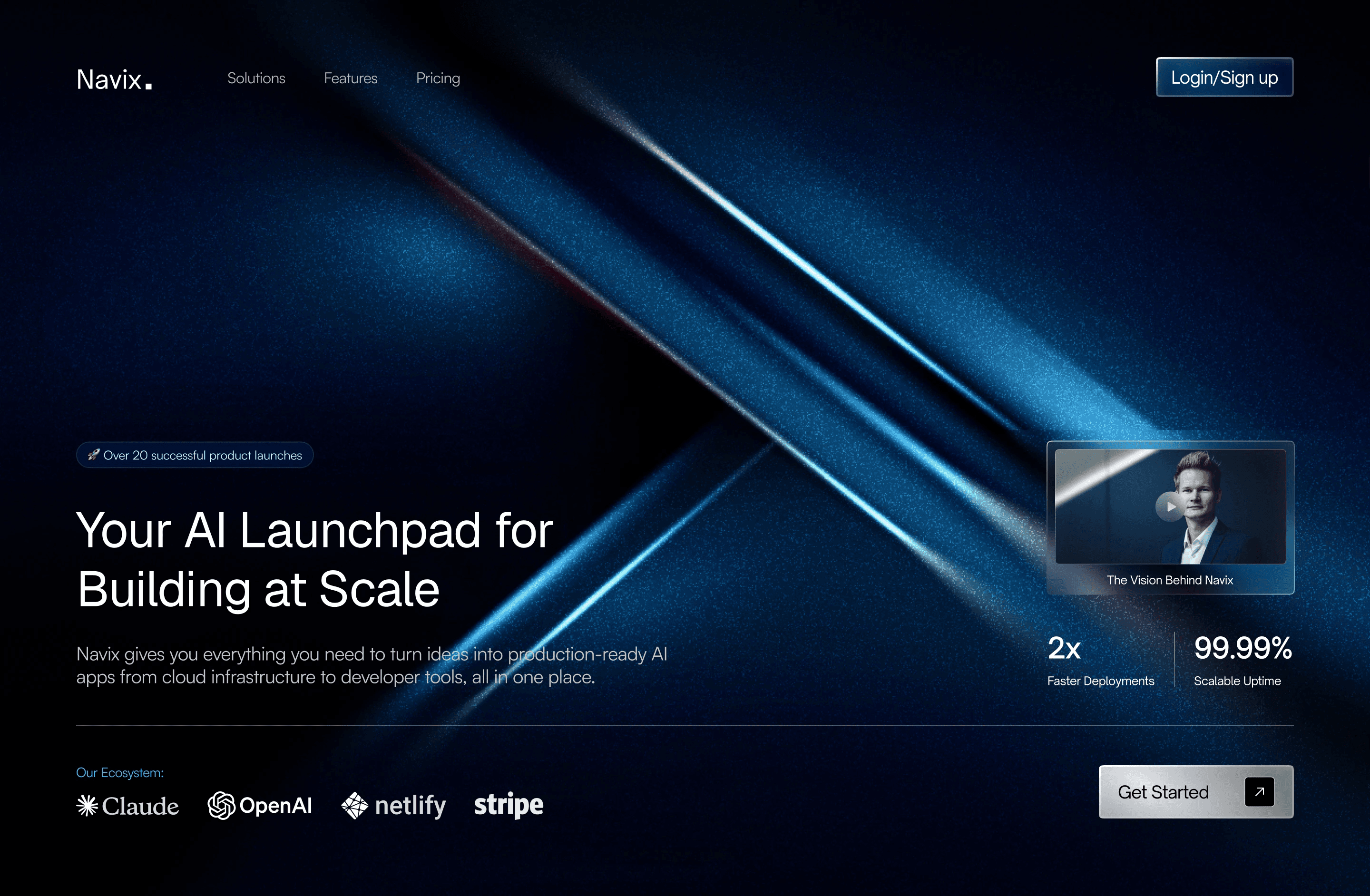Click the Get Started button label
Image resolution: width=1370 pixels, height=896 pixels.
click(x=1163, y=792)
